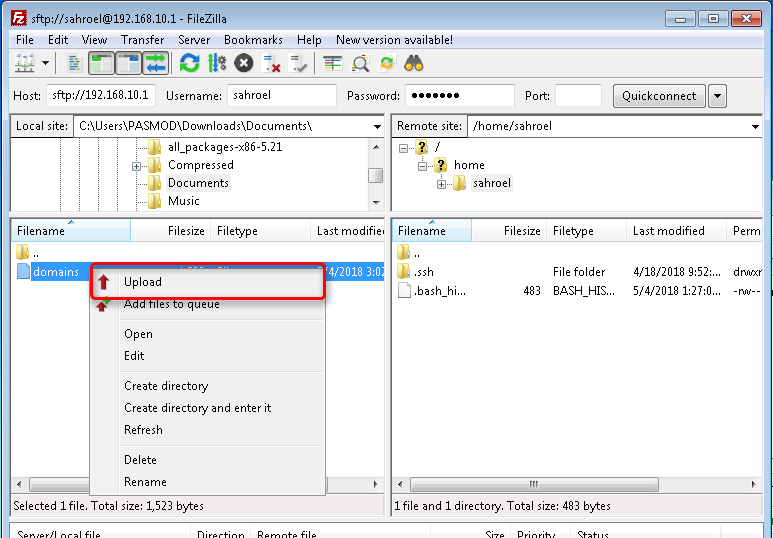Choose Add files to queue
This screenshot has width=773, height=538.
pos(208,304)
